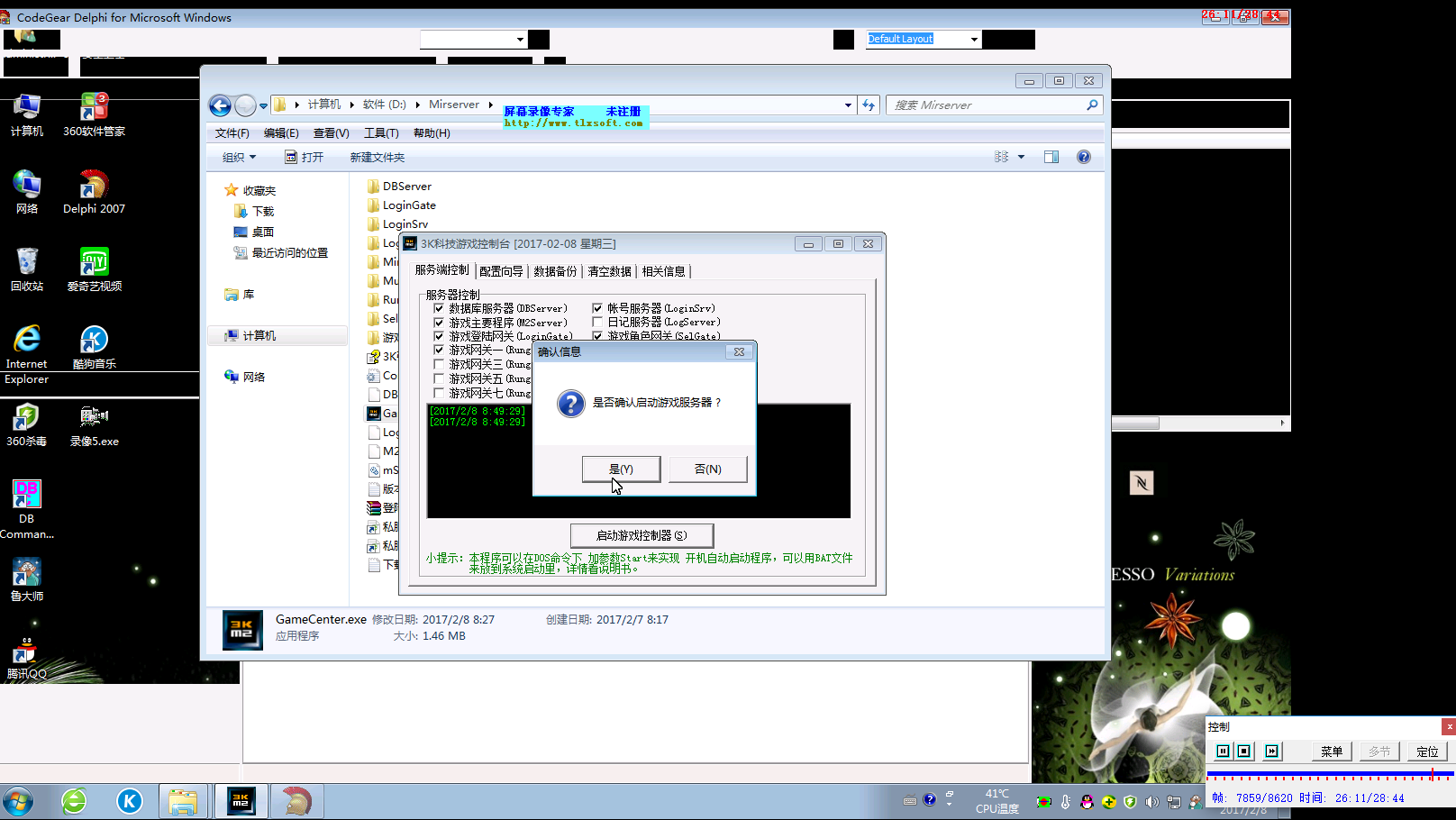This screenshot has height=820, width=1456.
Task: Open DB Commander desktop icon
Action: coord(26,510)
